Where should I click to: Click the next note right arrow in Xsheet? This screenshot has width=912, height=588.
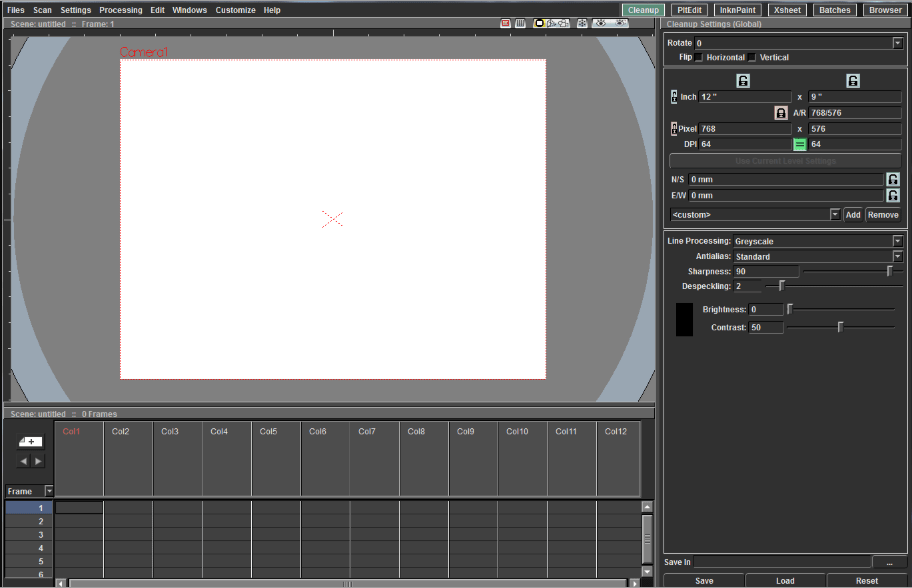[39, 461]
